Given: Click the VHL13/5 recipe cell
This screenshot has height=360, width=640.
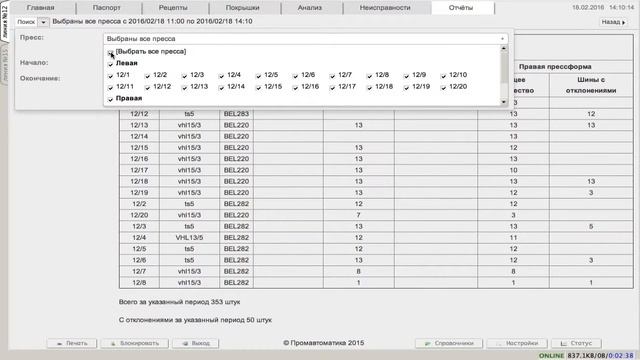Looking at the screenshot, I should 189,238.
